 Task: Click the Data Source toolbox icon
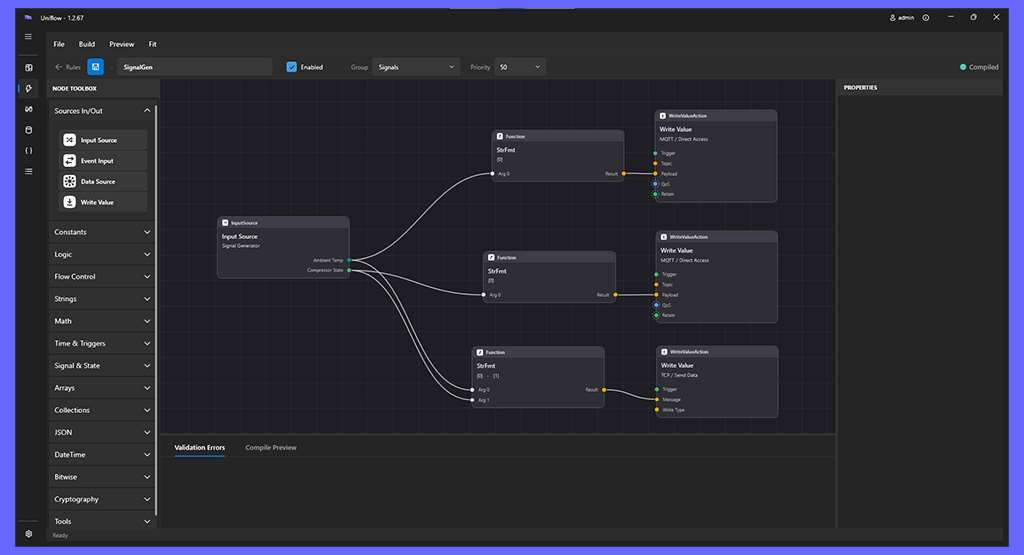click(69, 182)
